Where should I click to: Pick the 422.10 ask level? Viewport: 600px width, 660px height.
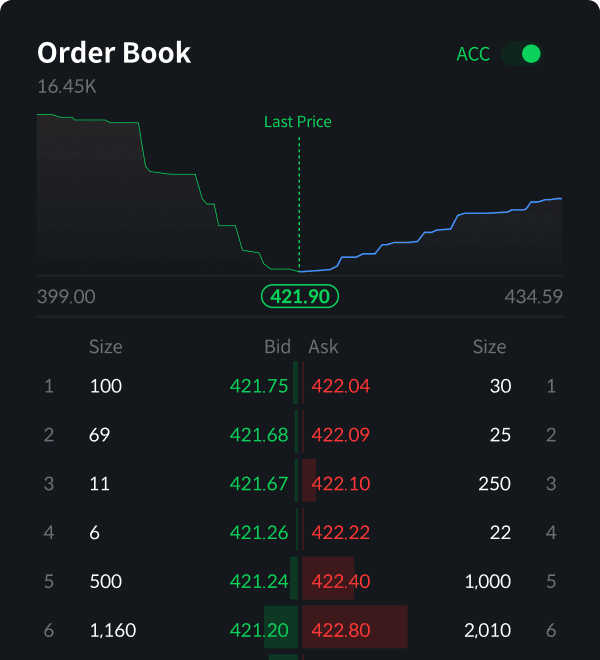(341, 484)
